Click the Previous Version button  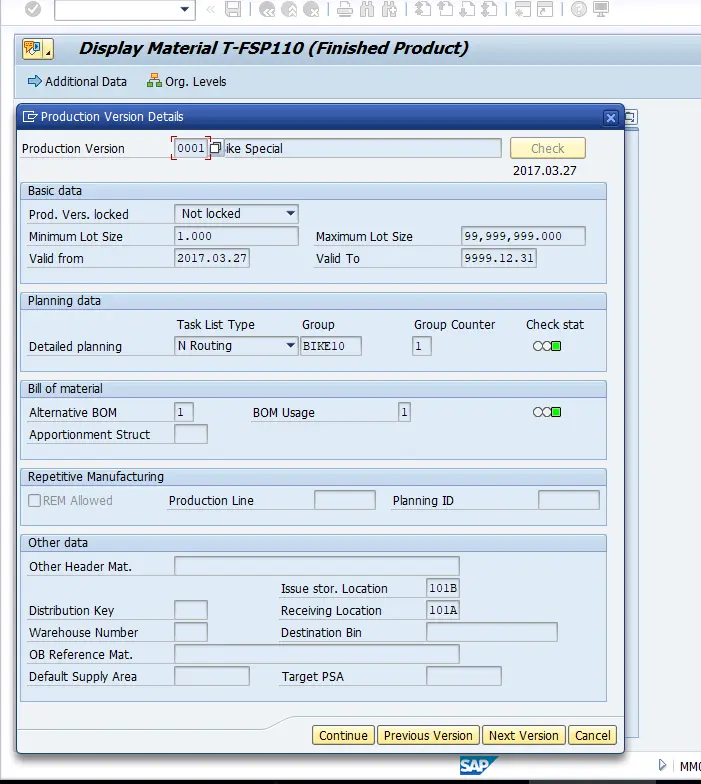428,735
